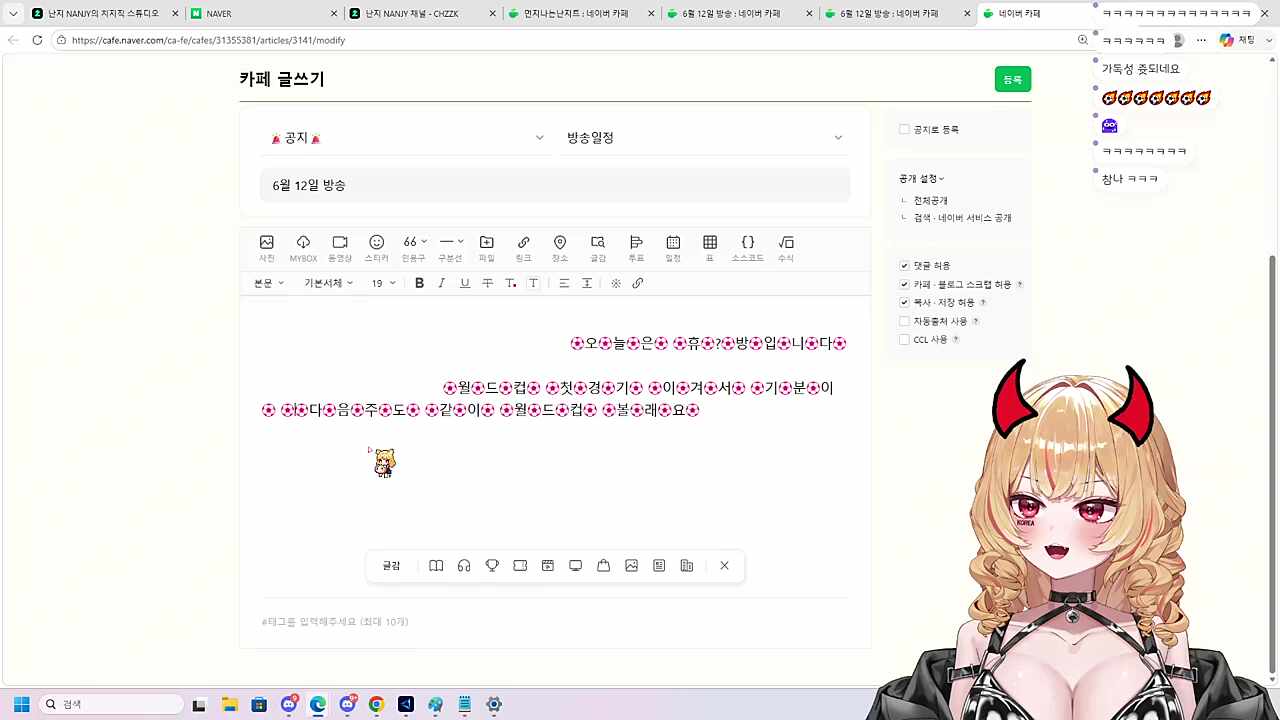
Task: Select shopping bag category in 글감 bar
Action: click(x=603, y=566)
